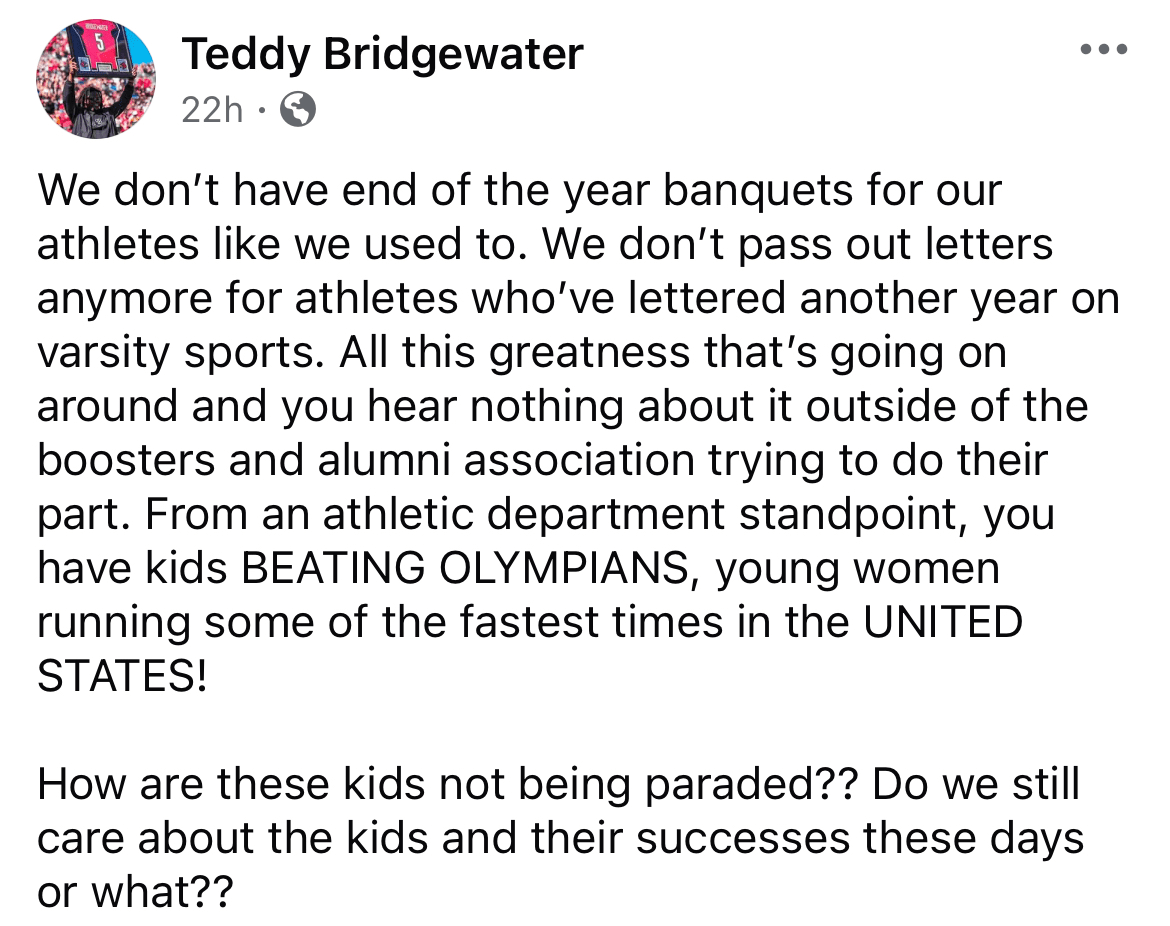This screenshot has height=926, width=1170.
Task: Open the permalink by clicking the 22h timestamp
Action: pos(210,110)
